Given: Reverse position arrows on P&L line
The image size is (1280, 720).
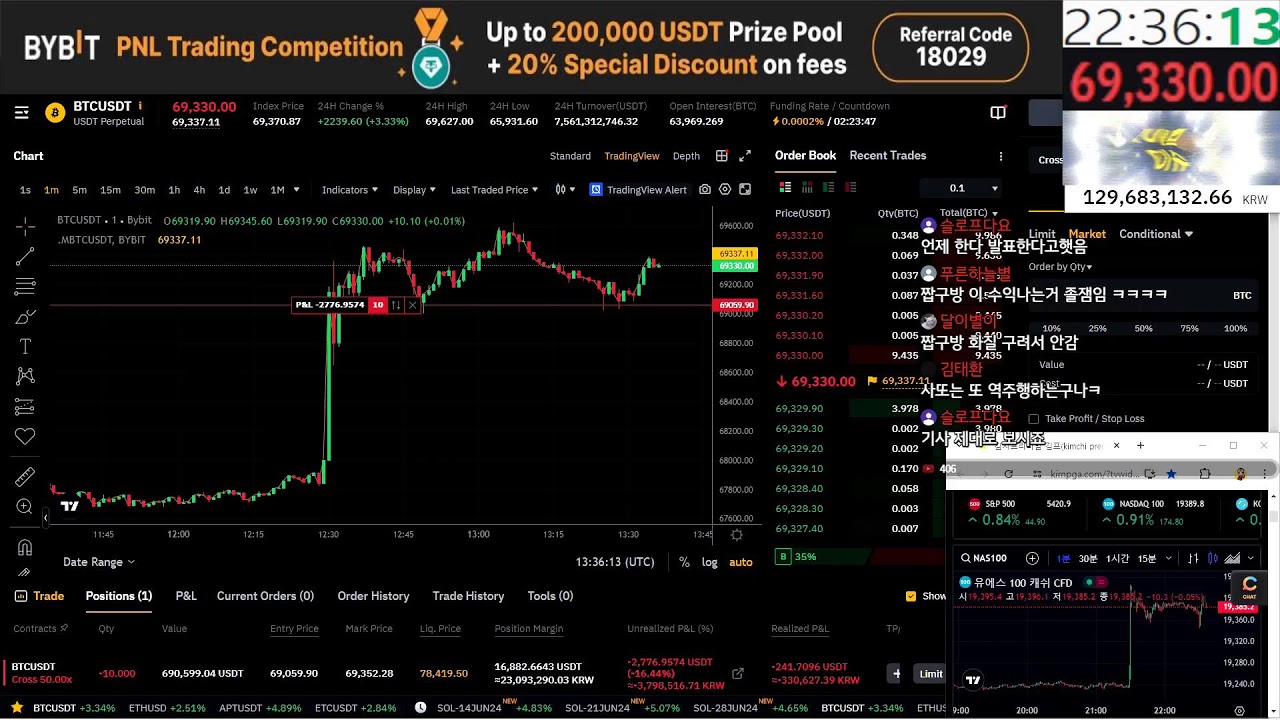Looking at the screenshot, I should [396, 305].
